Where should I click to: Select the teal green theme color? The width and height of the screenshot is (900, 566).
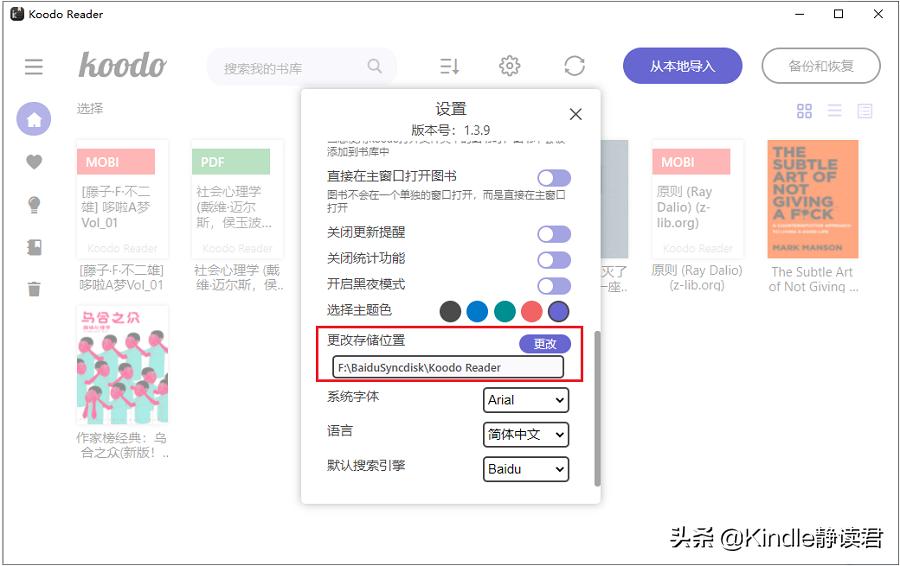505,312
